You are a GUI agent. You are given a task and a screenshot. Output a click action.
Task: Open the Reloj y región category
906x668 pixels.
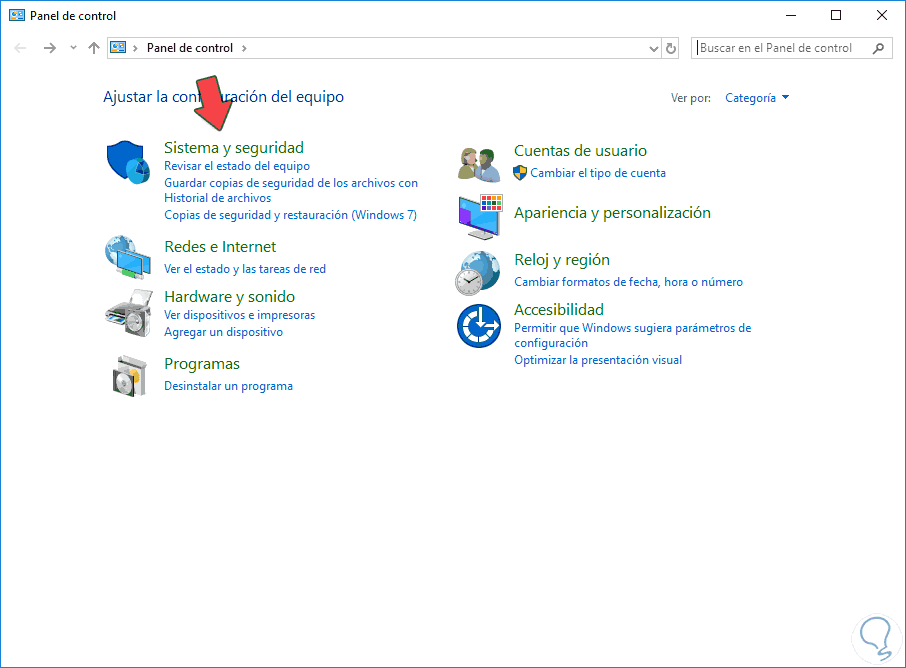click(x=562, y=260)
